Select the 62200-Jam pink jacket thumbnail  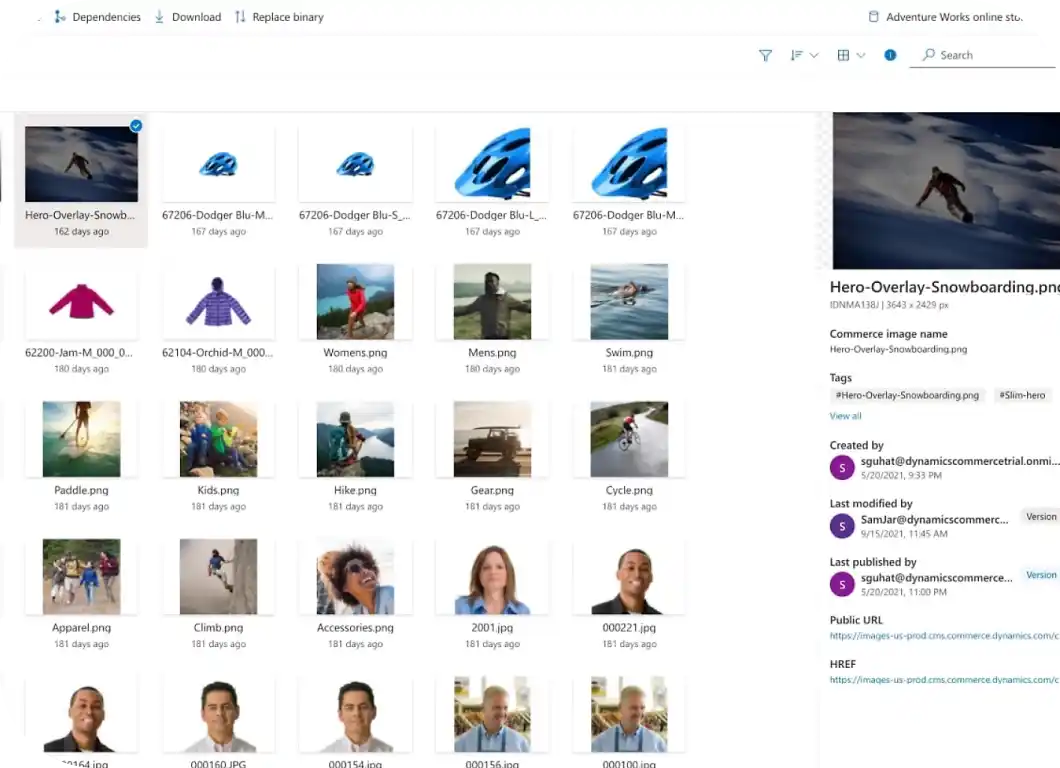click(x=81, y=302)
